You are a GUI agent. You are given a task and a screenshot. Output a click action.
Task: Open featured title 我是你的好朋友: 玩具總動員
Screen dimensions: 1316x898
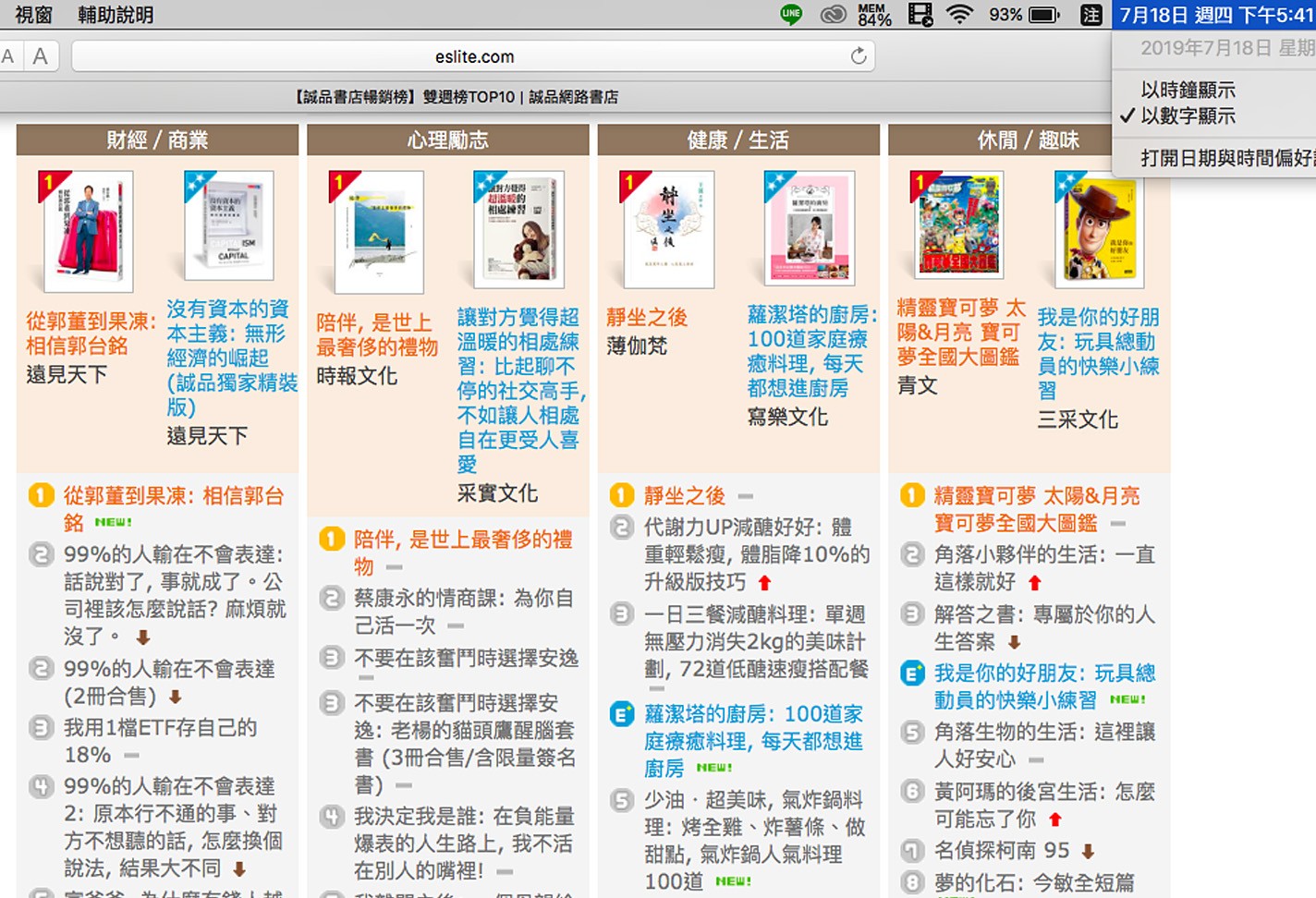pyautogui.click(x=1098, y=354)
